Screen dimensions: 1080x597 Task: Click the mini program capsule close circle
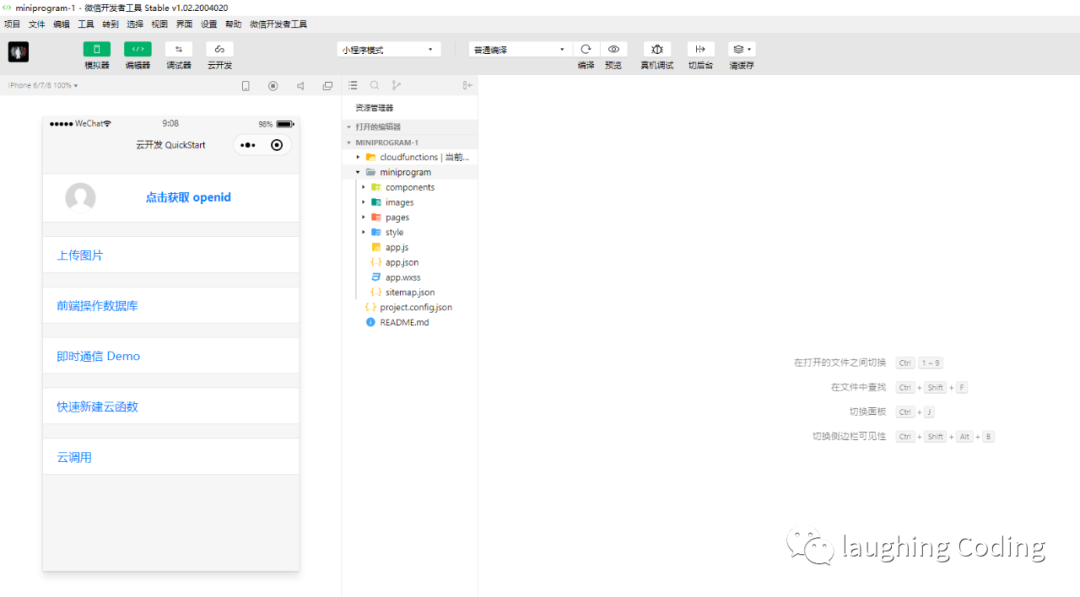click(x=277, y=145)
